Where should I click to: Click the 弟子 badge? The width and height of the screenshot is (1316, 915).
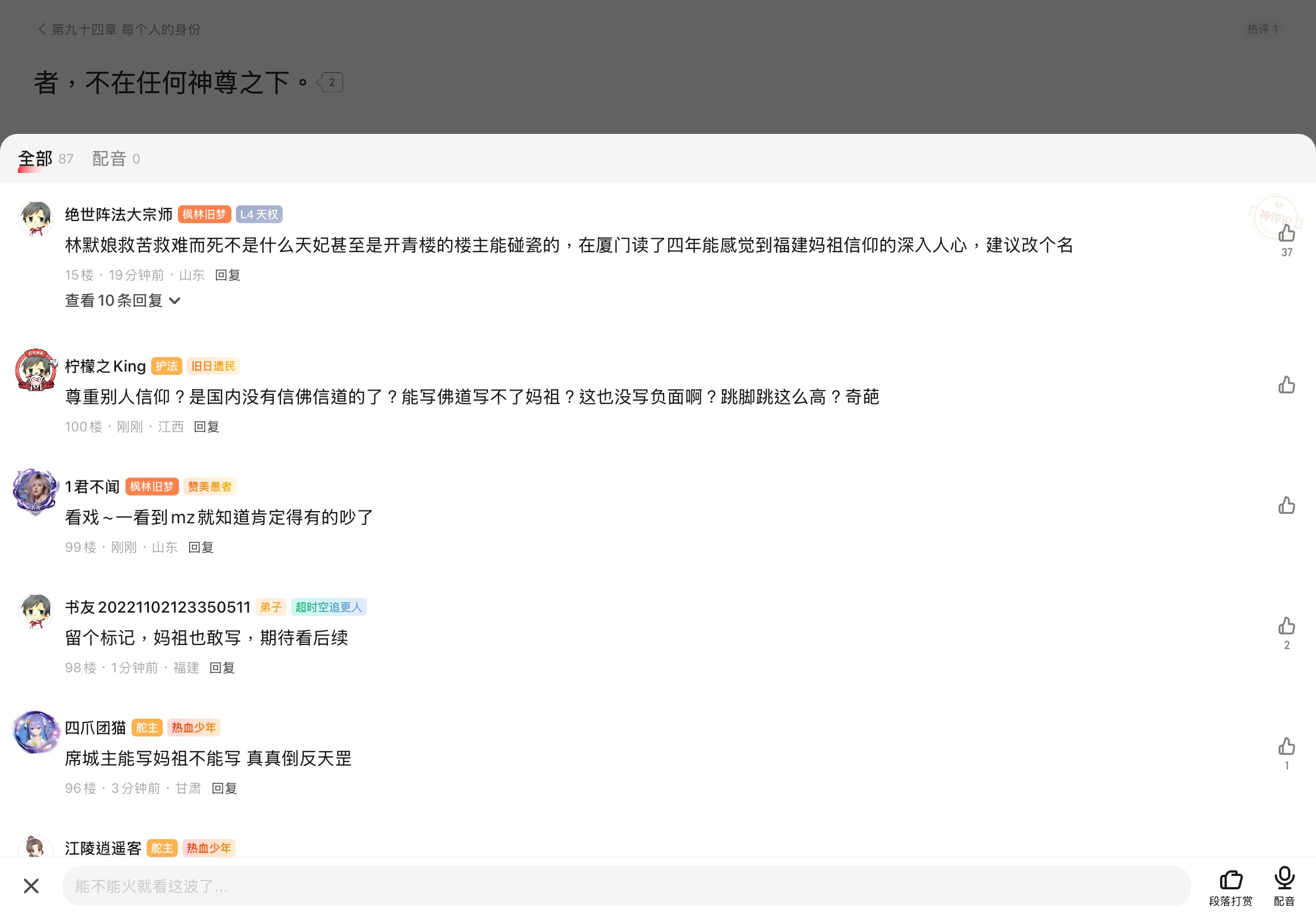click(x=271, y=607)
